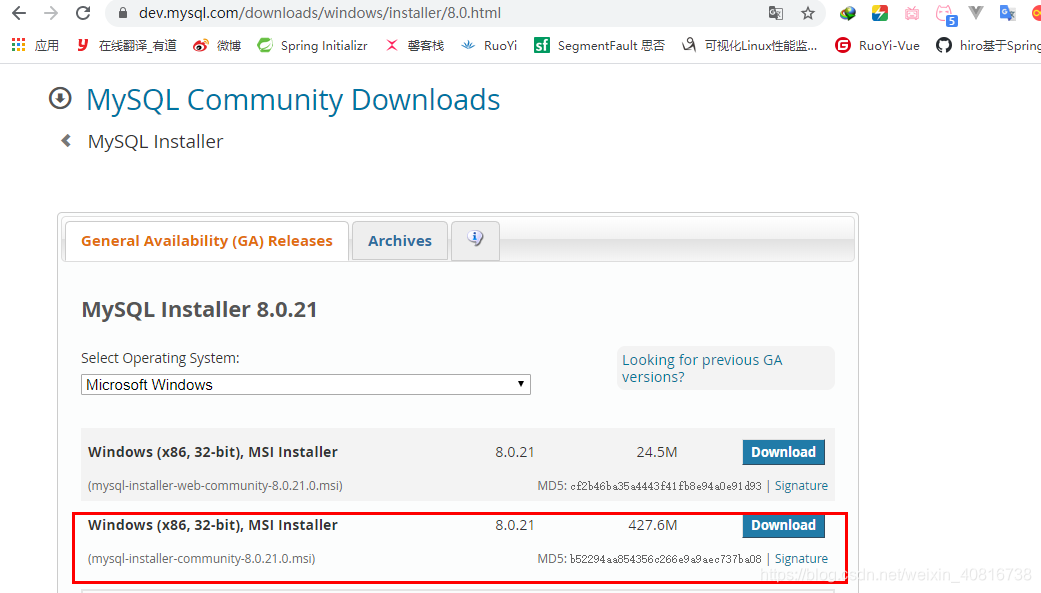The height and width of the screenshot is (593, 1041).
Task: Open Looking for previous GA versions link
Action: click(702, 368)
